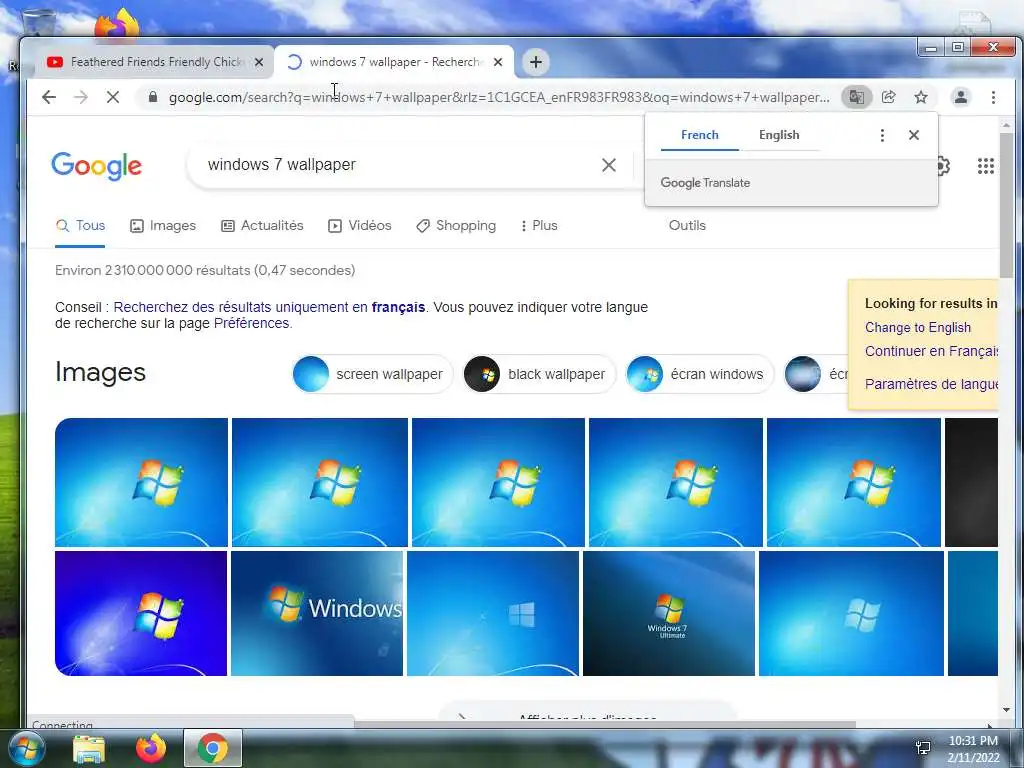Viewport: 1024px width, 768px height.
Task: Open the Tous search tab
Action: (80, 225)
